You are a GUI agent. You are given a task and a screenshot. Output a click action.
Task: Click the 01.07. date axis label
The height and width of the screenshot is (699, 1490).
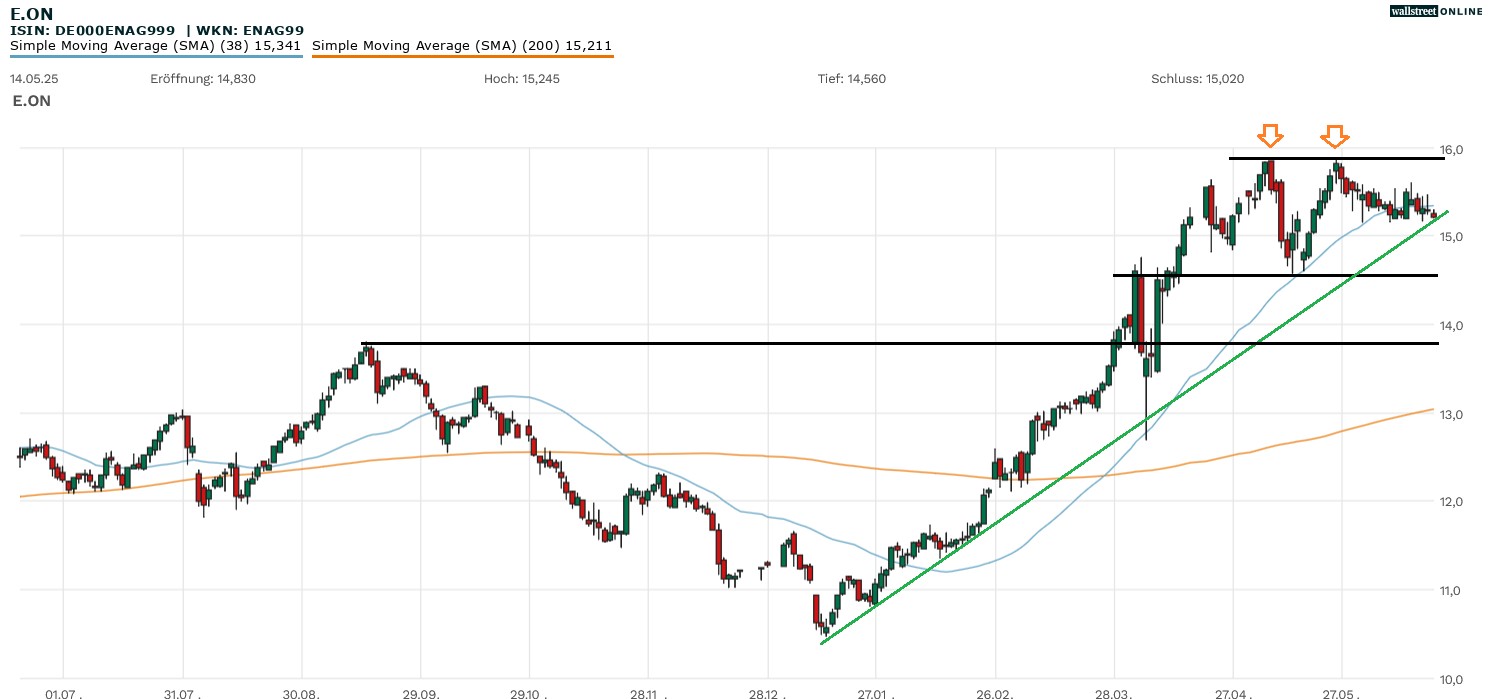coord(64,691)
